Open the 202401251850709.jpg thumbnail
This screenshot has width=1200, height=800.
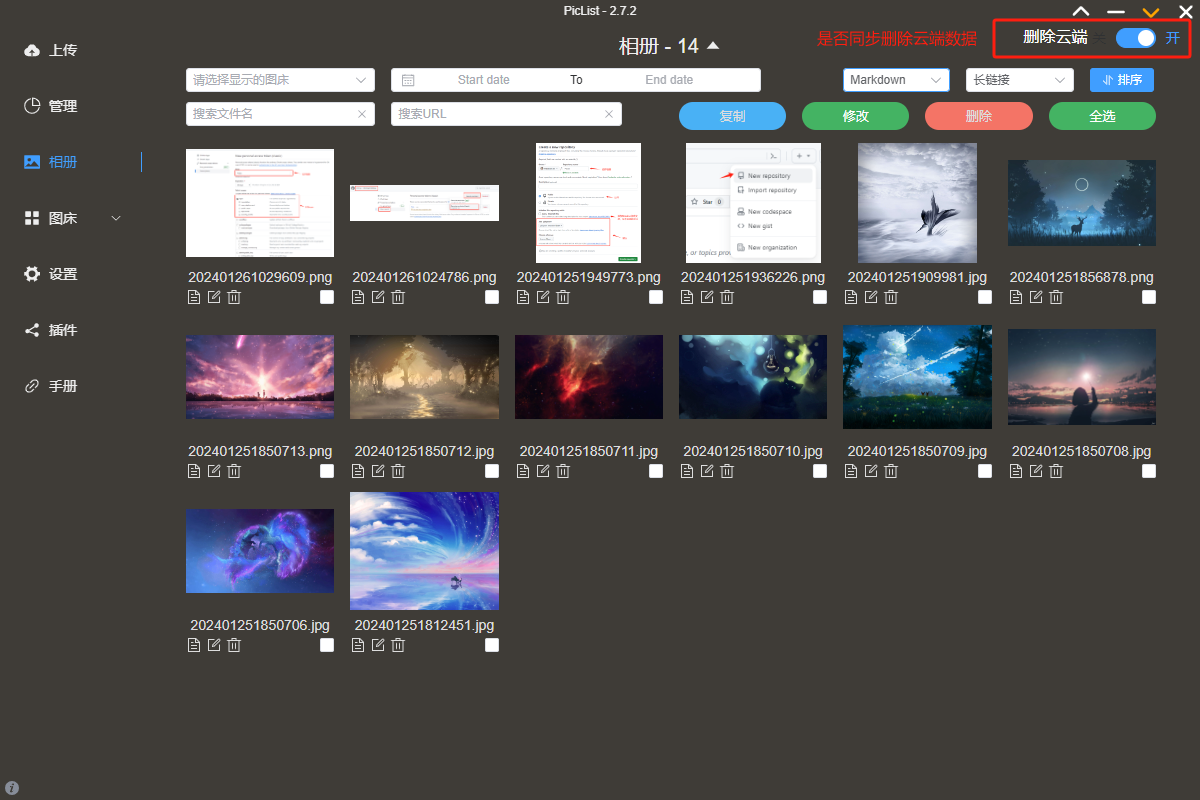point(917,376)
